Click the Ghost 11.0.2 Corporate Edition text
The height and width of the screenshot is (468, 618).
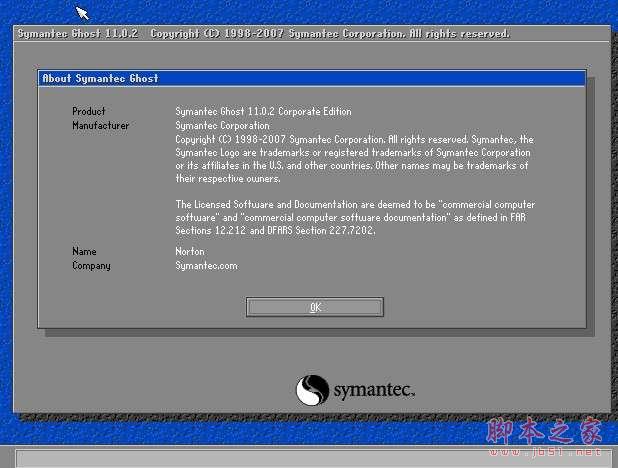pos(263,111)
